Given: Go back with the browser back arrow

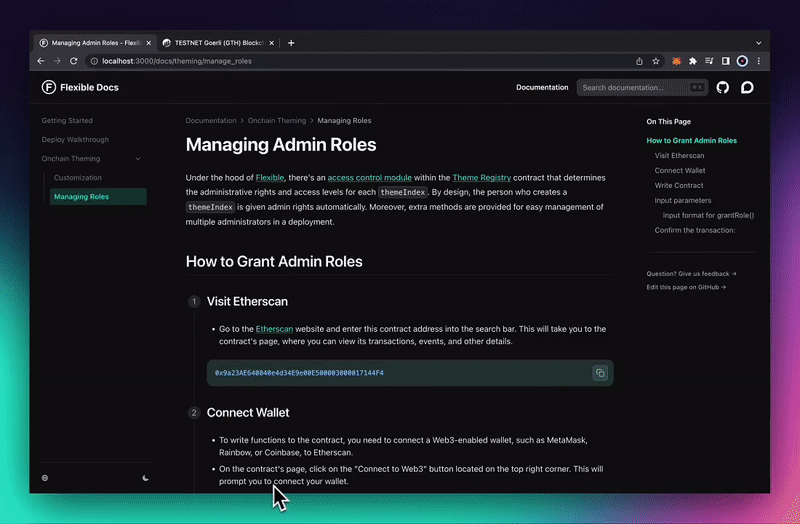Looking at the screenshot, I should click(x=41, y=61).
